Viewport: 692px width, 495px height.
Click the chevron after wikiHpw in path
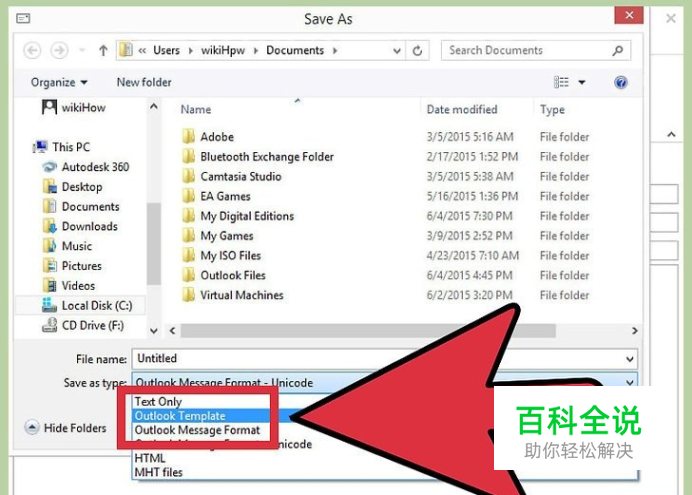[x=256, y=51]
